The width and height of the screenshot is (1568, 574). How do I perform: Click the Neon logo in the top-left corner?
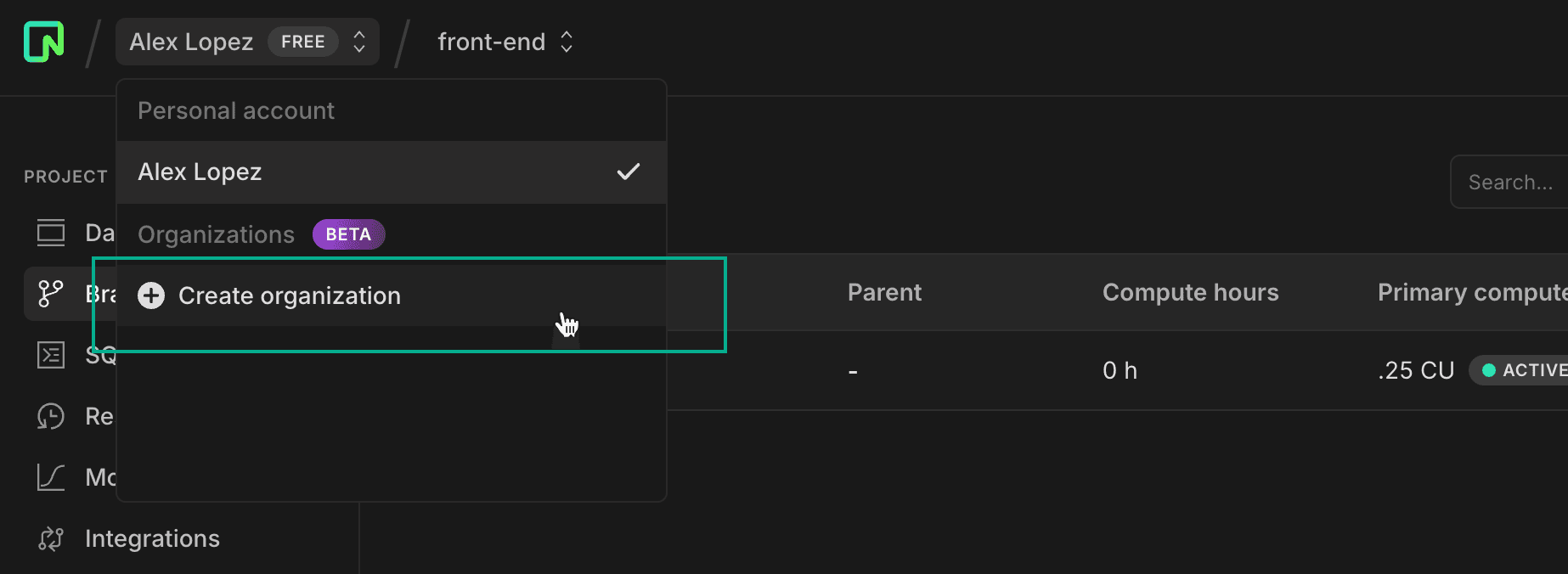tap(43, 41)
